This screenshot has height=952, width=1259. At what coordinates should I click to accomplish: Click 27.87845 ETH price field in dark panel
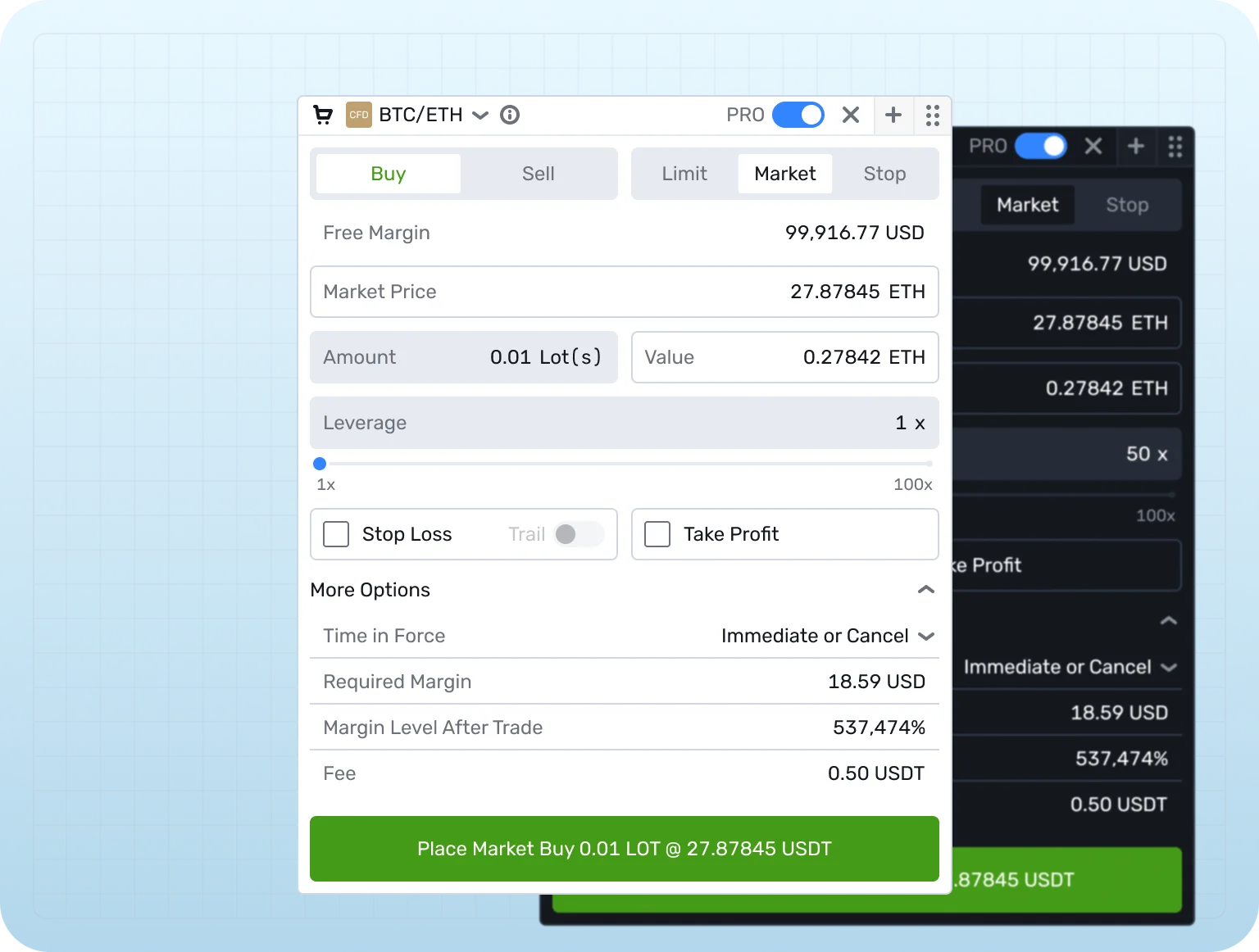click(x=1067, y=323)
